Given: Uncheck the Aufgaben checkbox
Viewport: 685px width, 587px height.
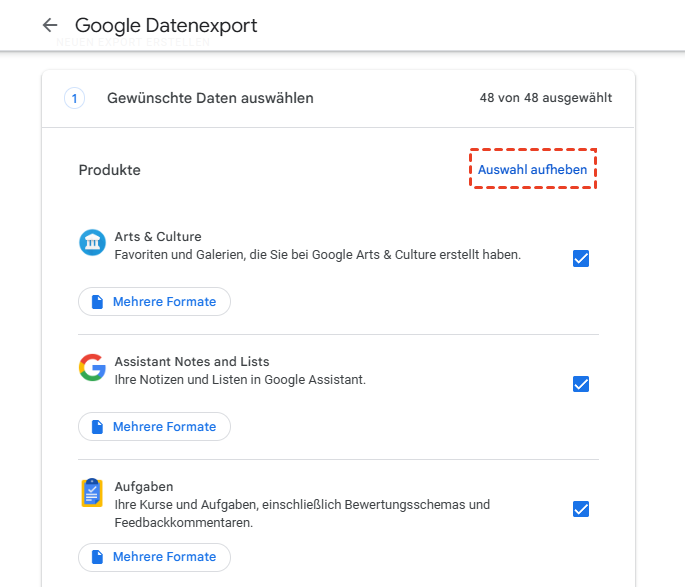Looking at the screenshot, I should pos(581,509).
